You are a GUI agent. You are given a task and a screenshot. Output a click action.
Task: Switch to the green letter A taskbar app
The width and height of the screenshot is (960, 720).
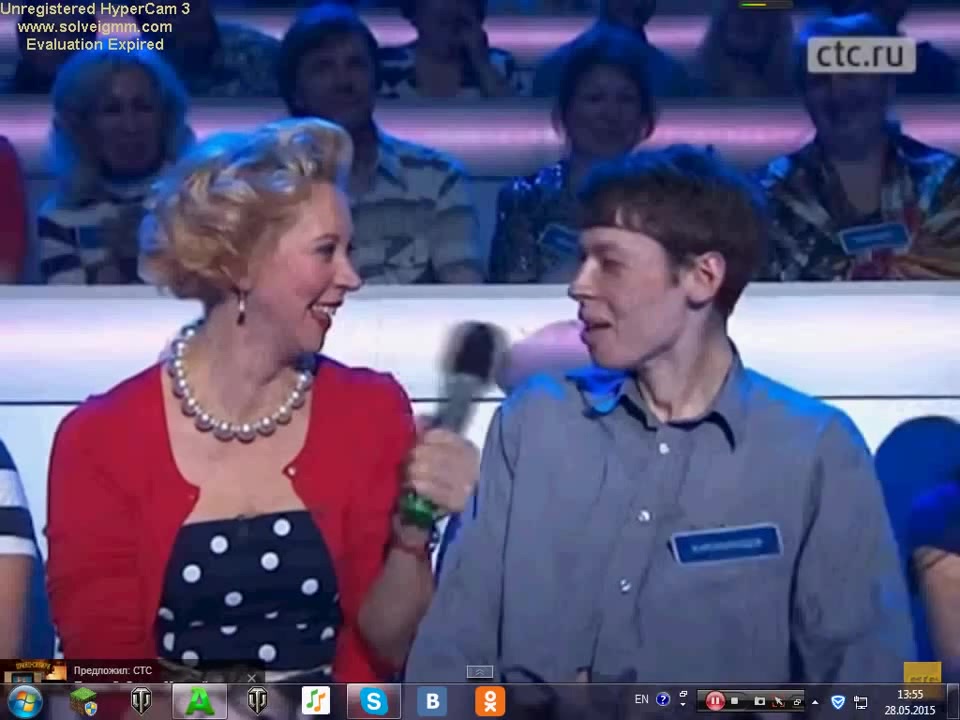pos(199,701)
